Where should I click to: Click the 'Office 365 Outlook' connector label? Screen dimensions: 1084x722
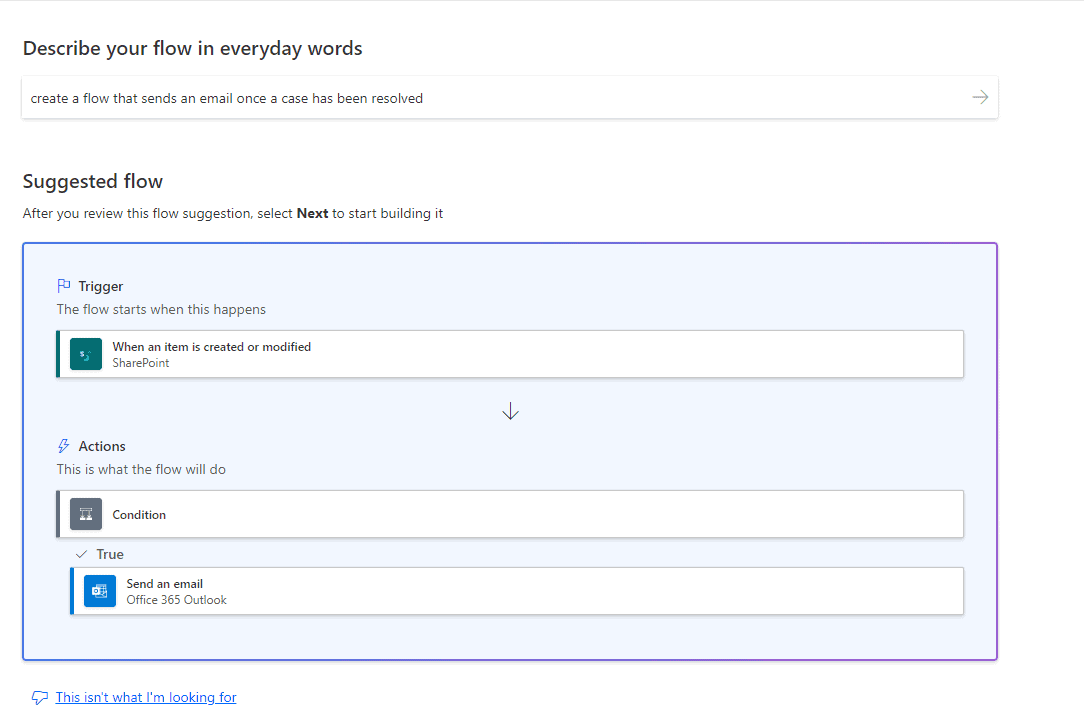pyautogui.click(x=176, y=600)
